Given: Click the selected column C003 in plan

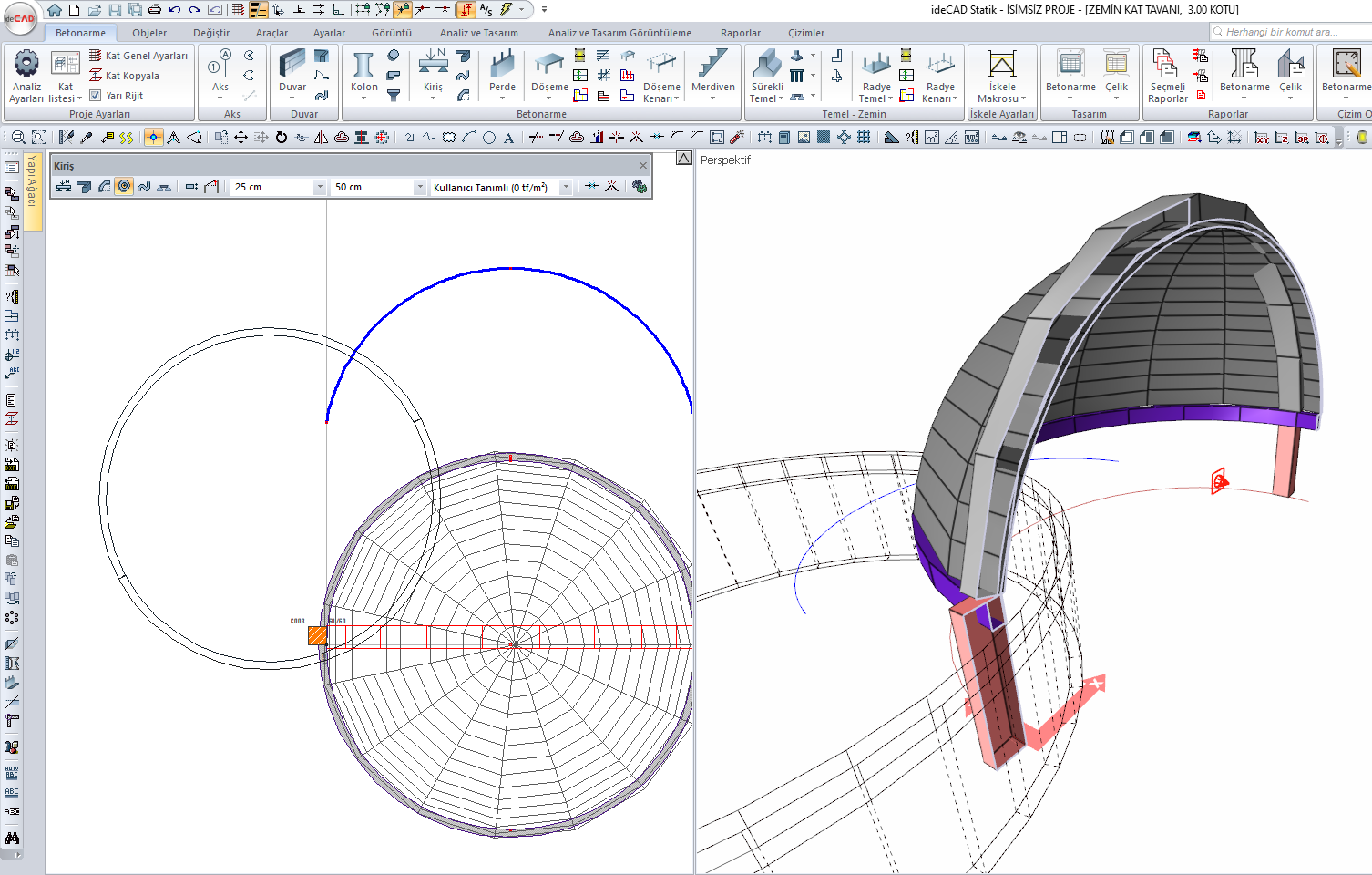Looking at the screenshot, I should (x=317, y=635).
